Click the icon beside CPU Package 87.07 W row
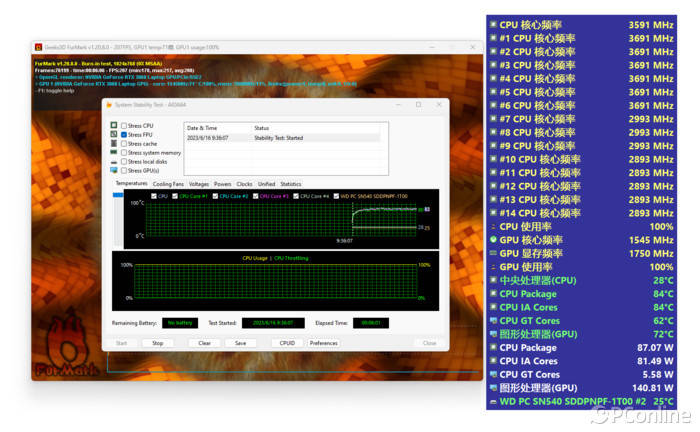Screen dimensions: 700x432 [493, 347]
